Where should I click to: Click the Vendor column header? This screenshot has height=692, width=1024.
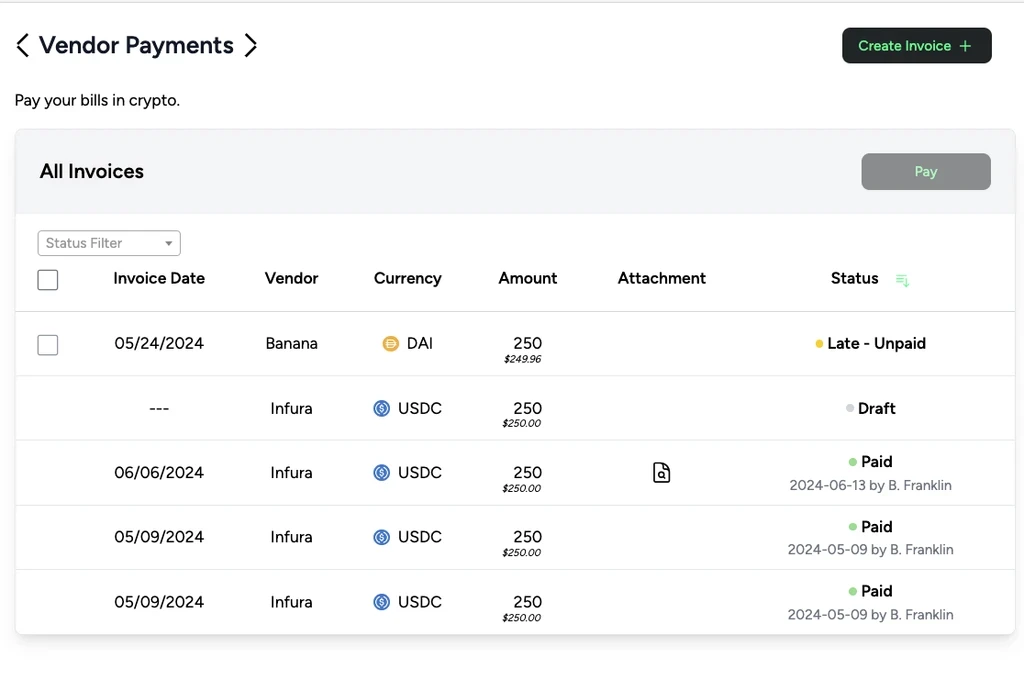[x=291, y=279]
